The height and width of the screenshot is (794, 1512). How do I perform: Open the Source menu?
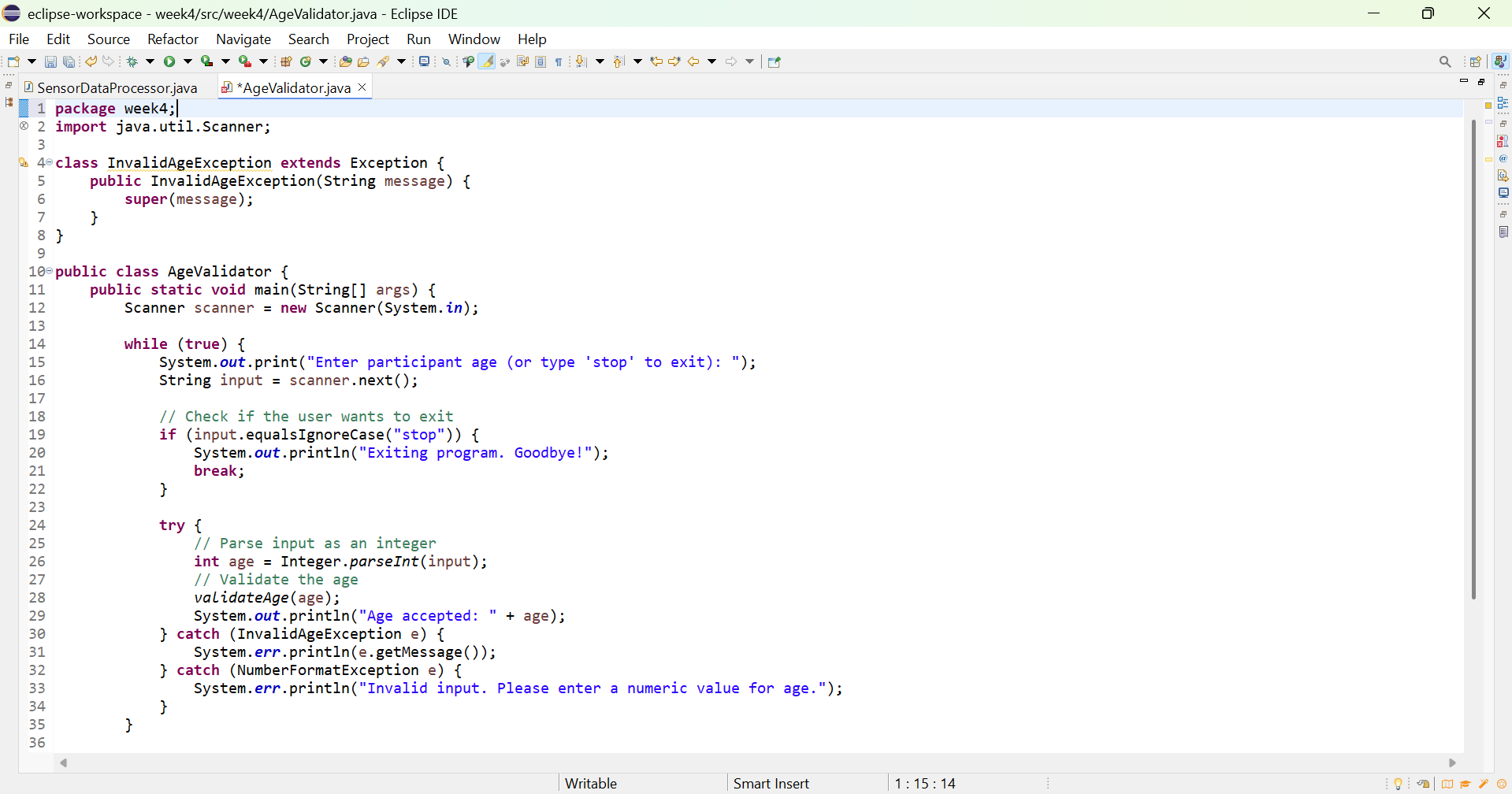pyautogui.click(x=109, y=39)
